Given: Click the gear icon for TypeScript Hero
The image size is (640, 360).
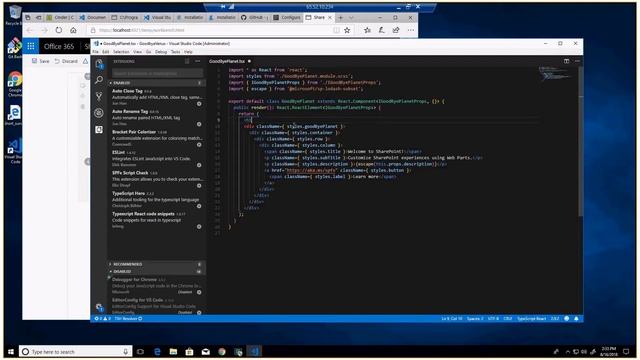Looking at the screenshot, I should pos(199,206).
